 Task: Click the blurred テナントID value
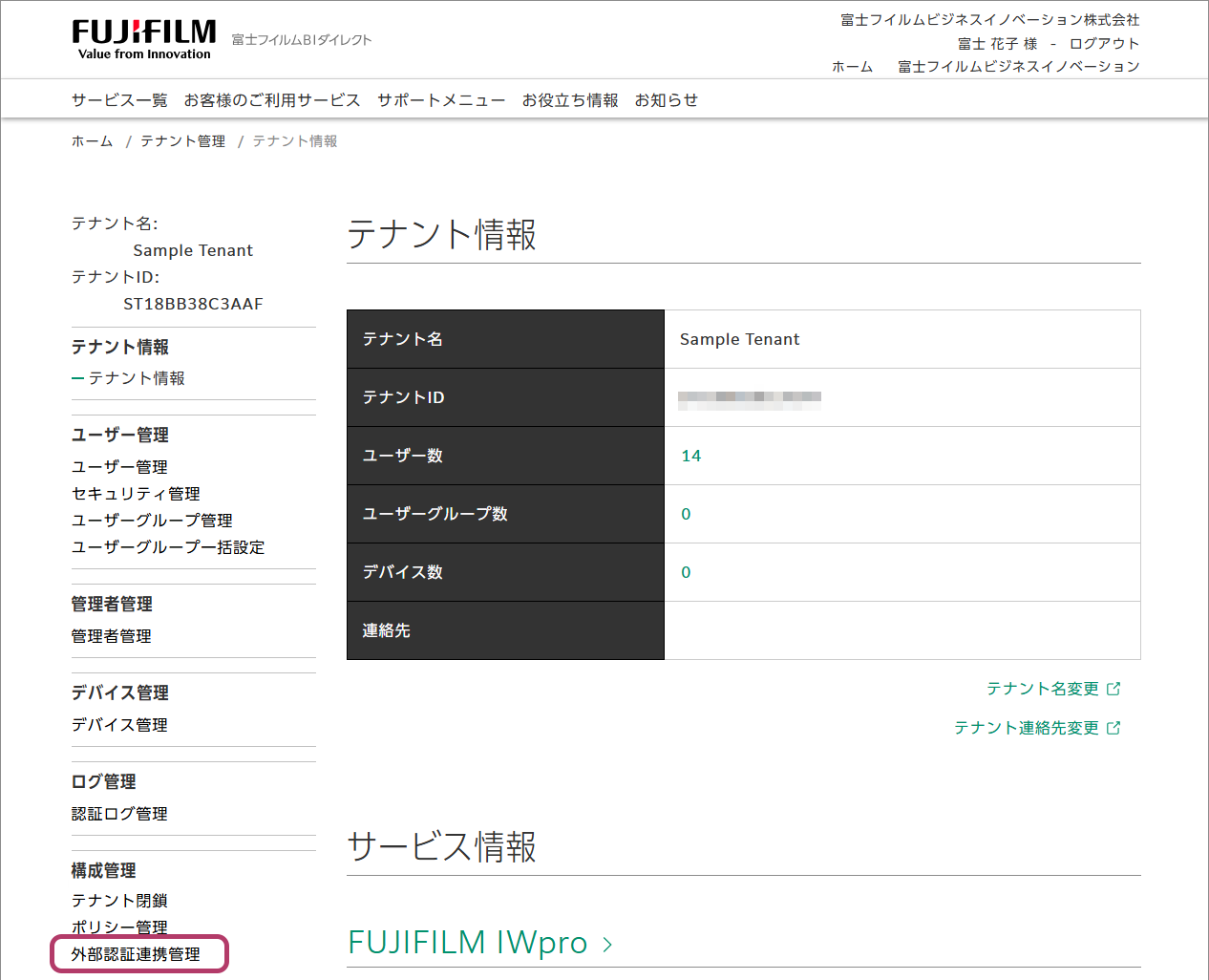click(x=750, y=400)
